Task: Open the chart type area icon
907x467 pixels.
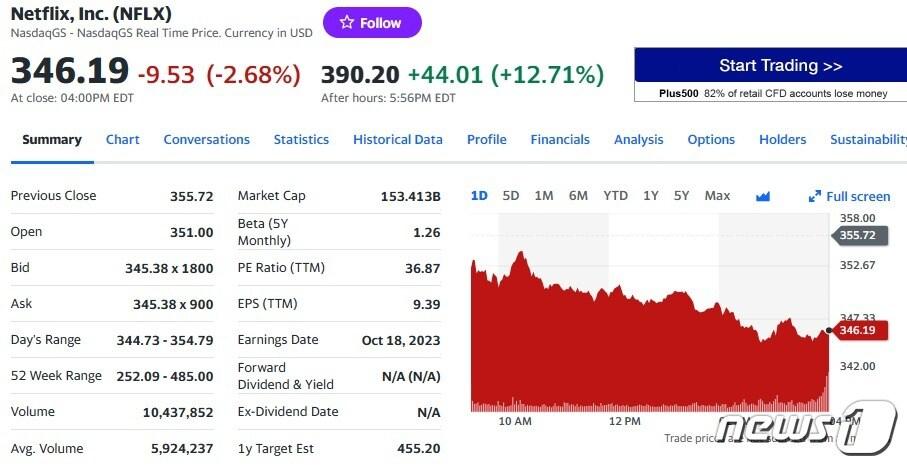Action: (763, 196)
